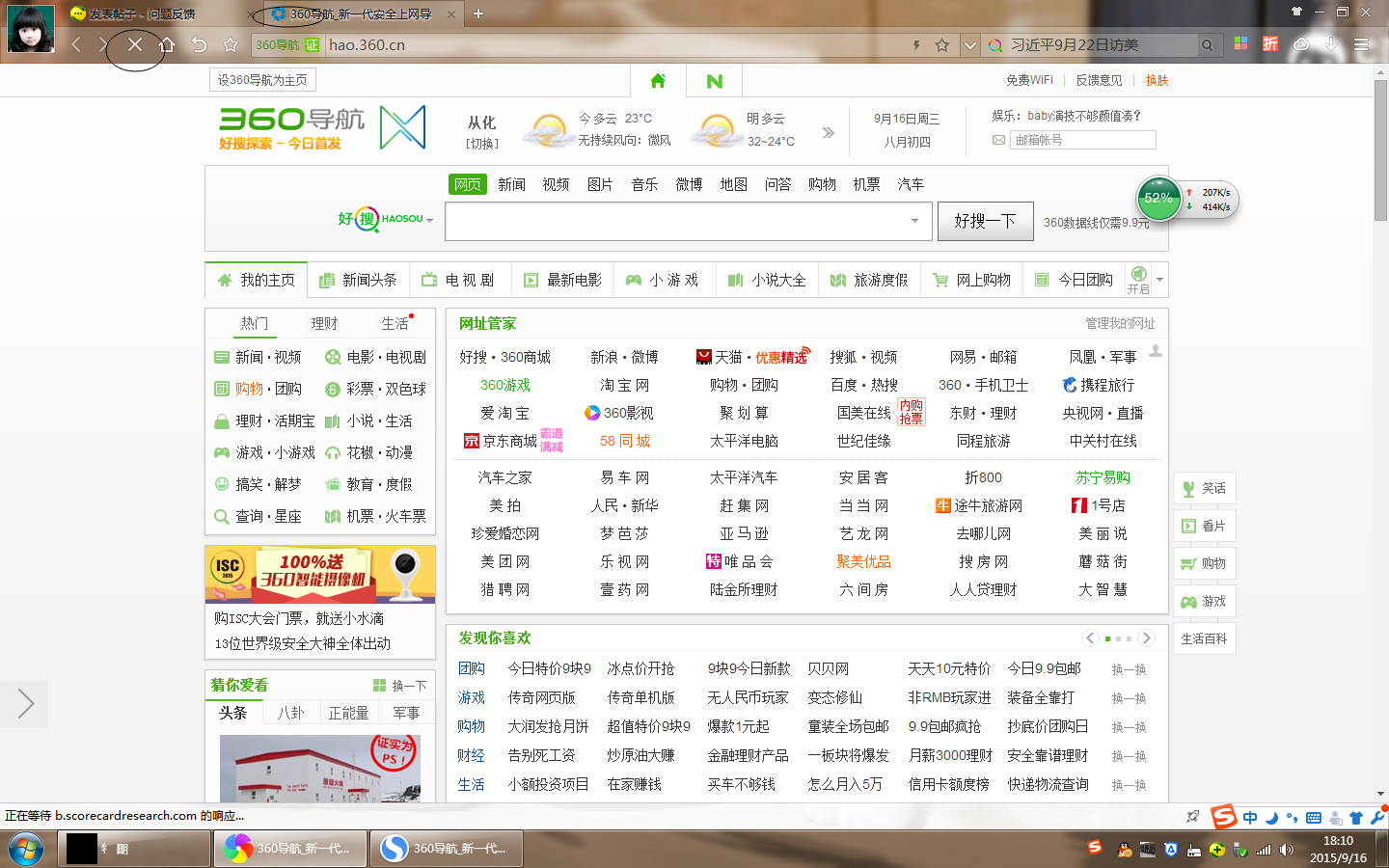Image resolution: width=1389 pixels, height=868 pixels.
Task: Open 管理我的网址 link
Action: 1120,323
